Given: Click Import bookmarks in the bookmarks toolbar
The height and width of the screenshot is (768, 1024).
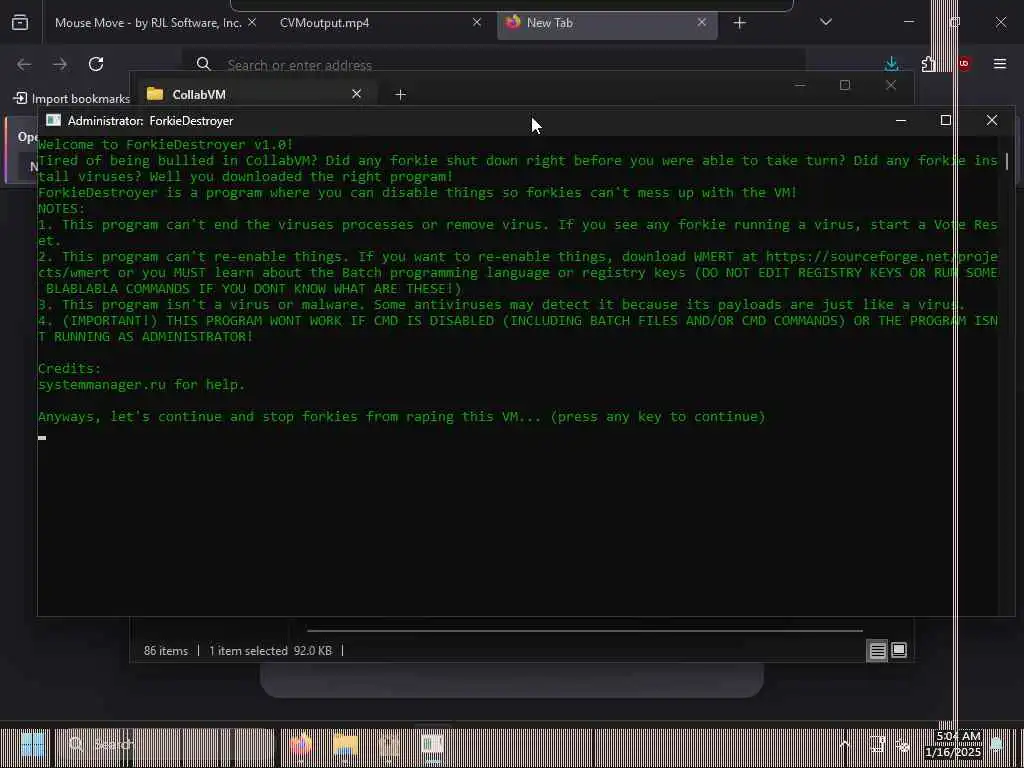Looking at the screenshot, I should point(72,99).
